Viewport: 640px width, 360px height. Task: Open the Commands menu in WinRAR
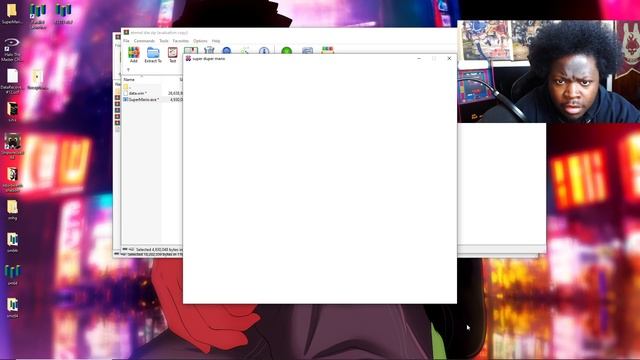(144, 41)
